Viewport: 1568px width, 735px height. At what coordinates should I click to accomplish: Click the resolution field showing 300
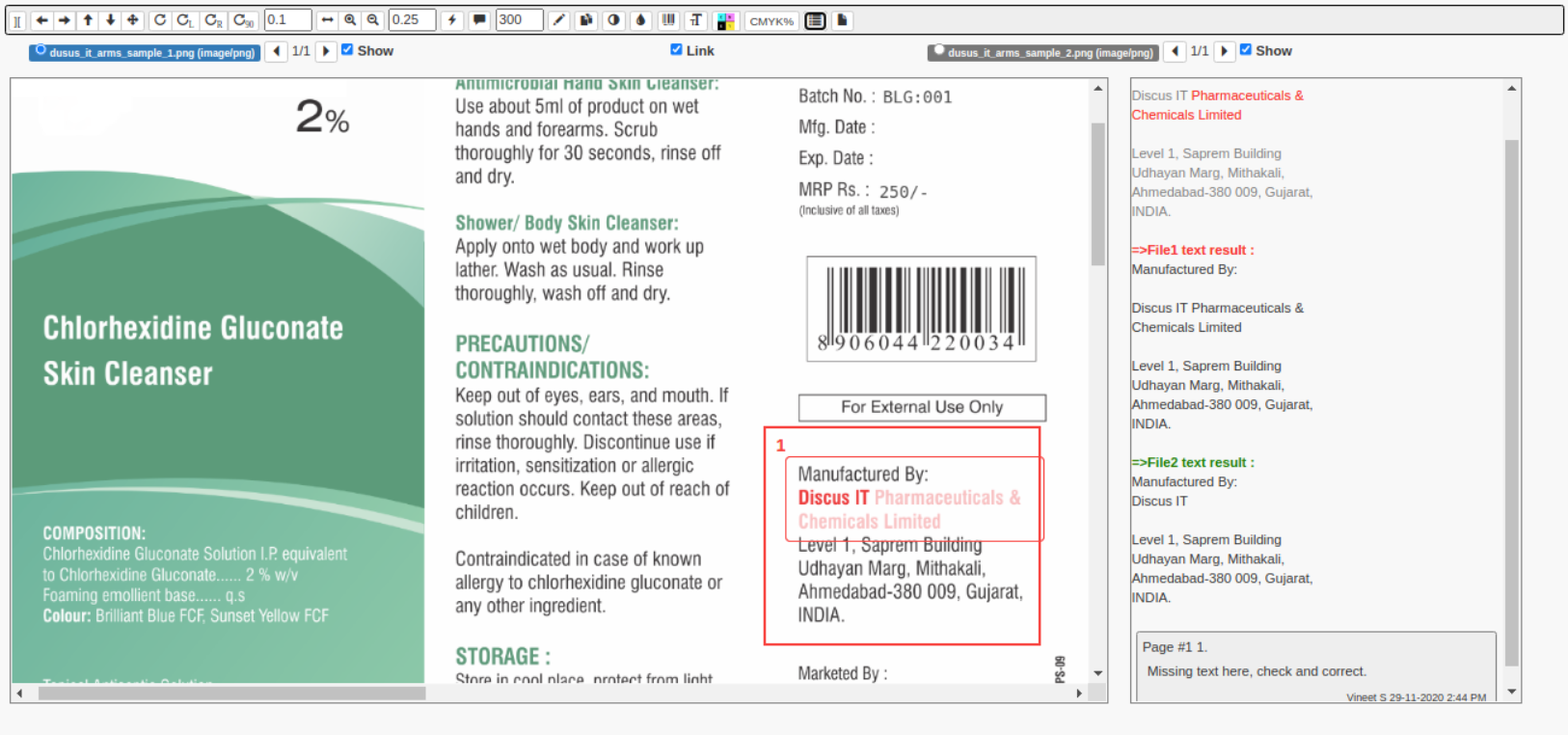[519, 20]
